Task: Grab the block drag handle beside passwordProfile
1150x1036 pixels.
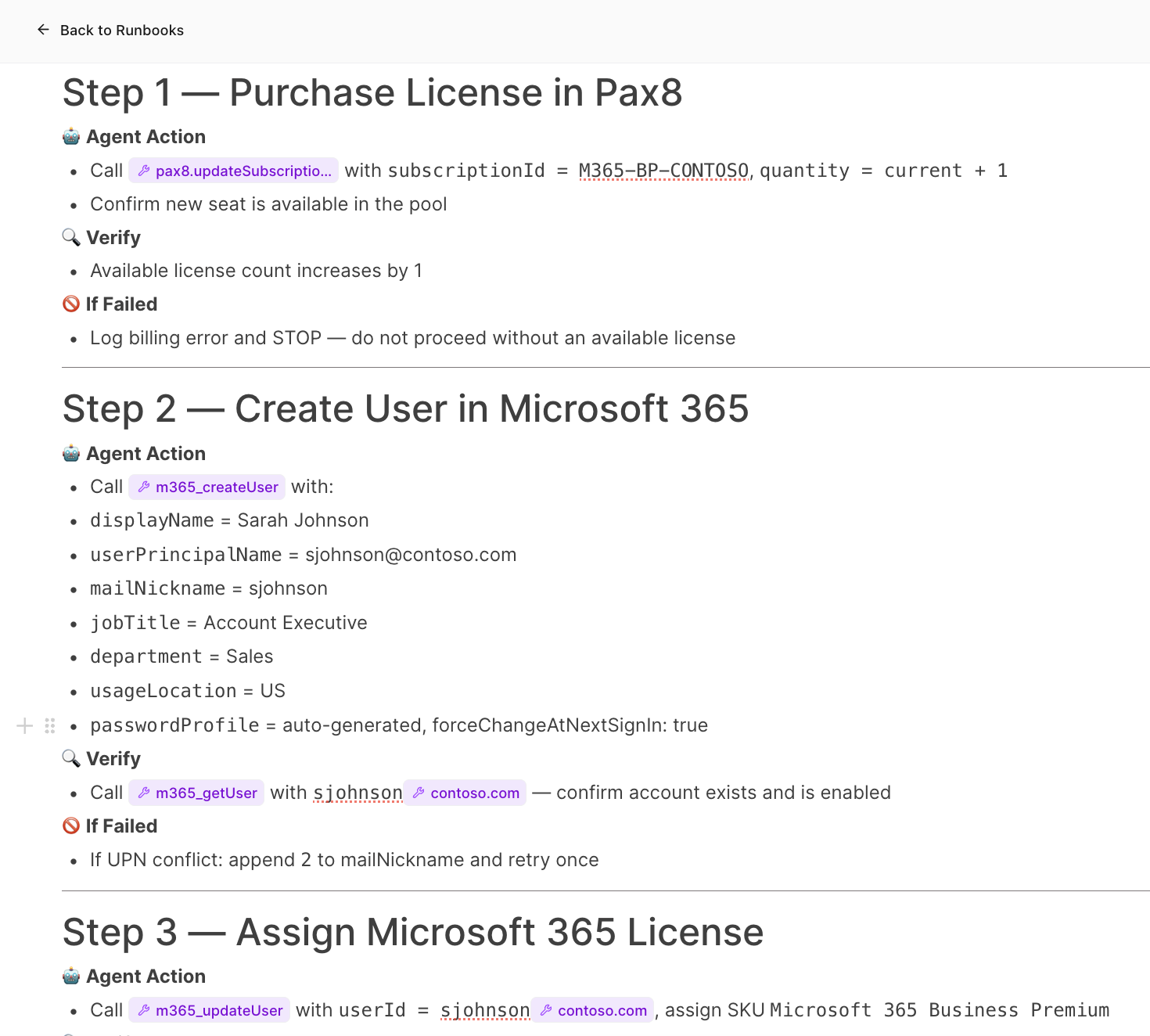Action: tap(50, 725)
